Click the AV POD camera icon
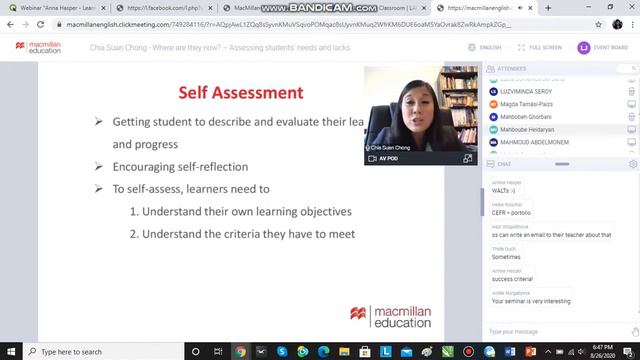The image size is (640, 360). point(372,158)
